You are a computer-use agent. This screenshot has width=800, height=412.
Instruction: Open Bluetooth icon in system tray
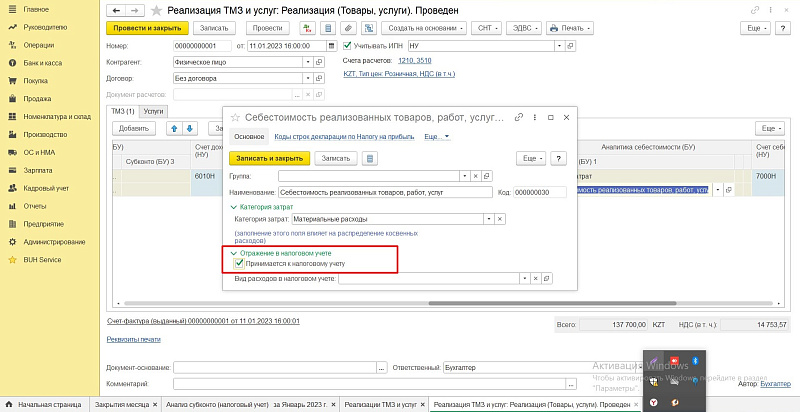pos(695,360)
